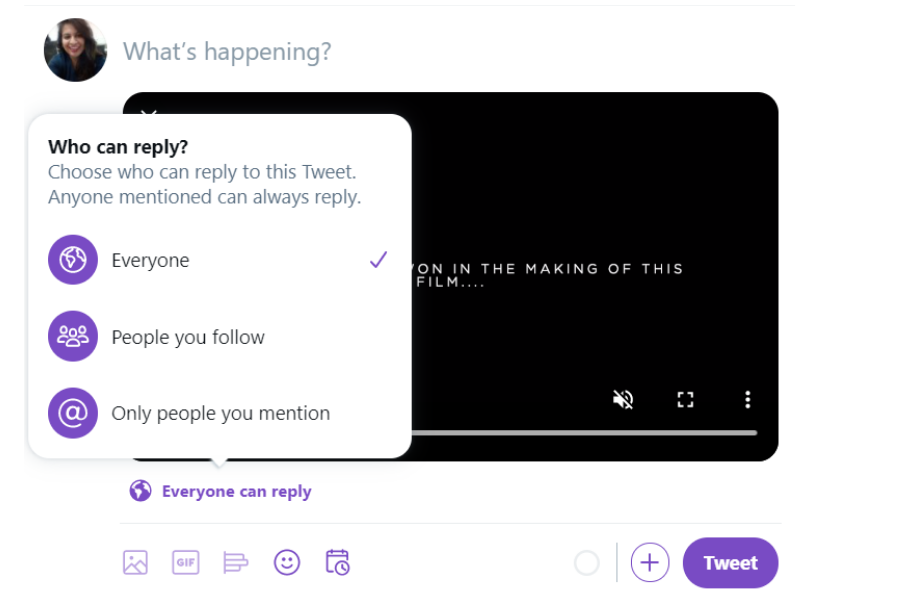
Task: Open the video's three-dot options menu
Action: pyautogui.click(x=747, y=399)
